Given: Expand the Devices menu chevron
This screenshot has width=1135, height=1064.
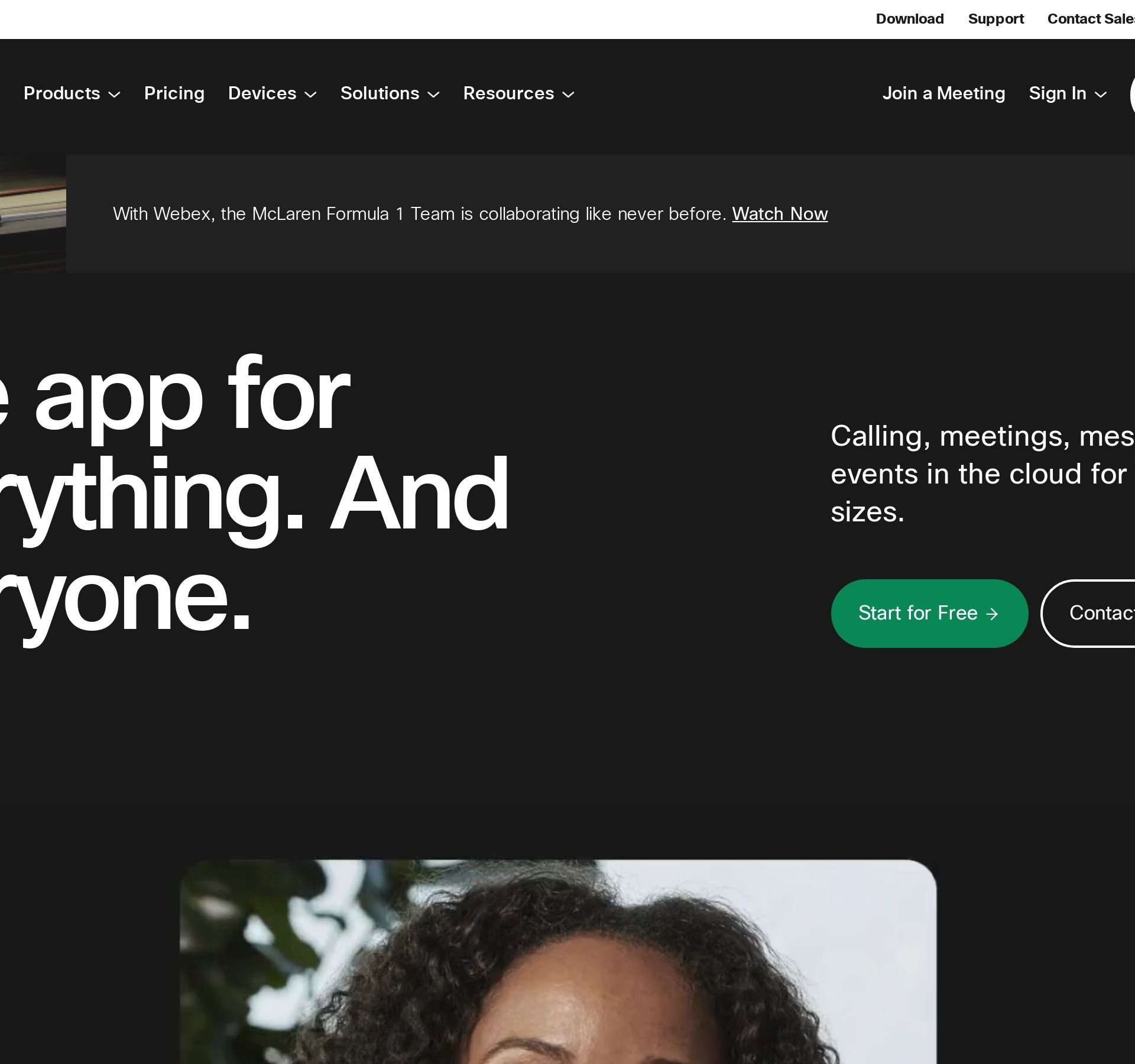Looking at the screenshot, I should coord(310,95).
